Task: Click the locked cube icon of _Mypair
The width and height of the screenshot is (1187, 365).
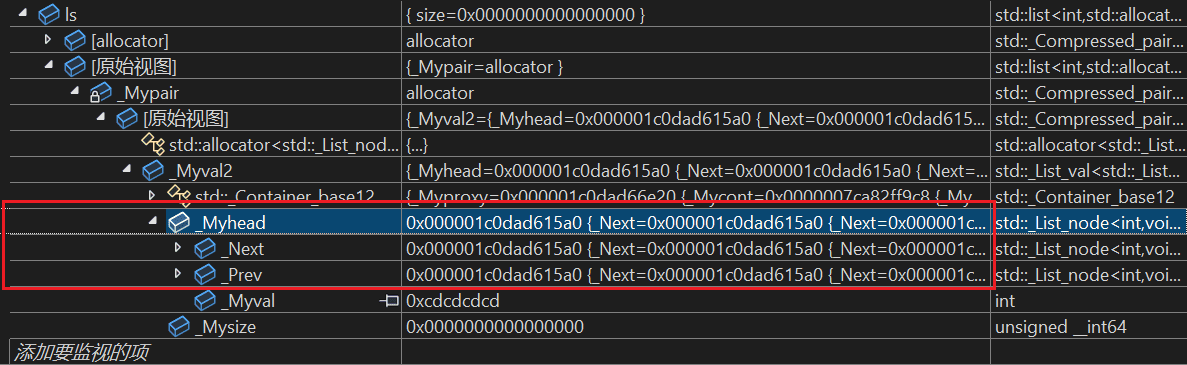Action: [100, 93]
